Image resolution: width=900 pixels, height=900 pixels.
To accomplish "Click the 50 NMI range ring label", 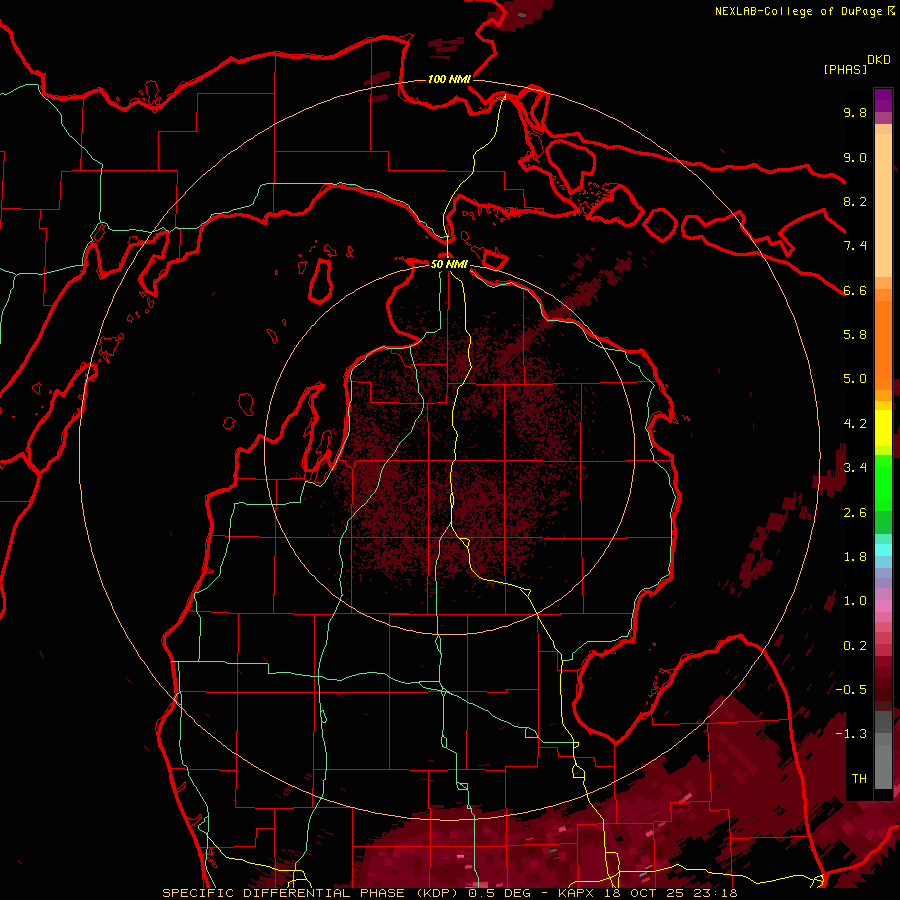I will pos(449,264).
